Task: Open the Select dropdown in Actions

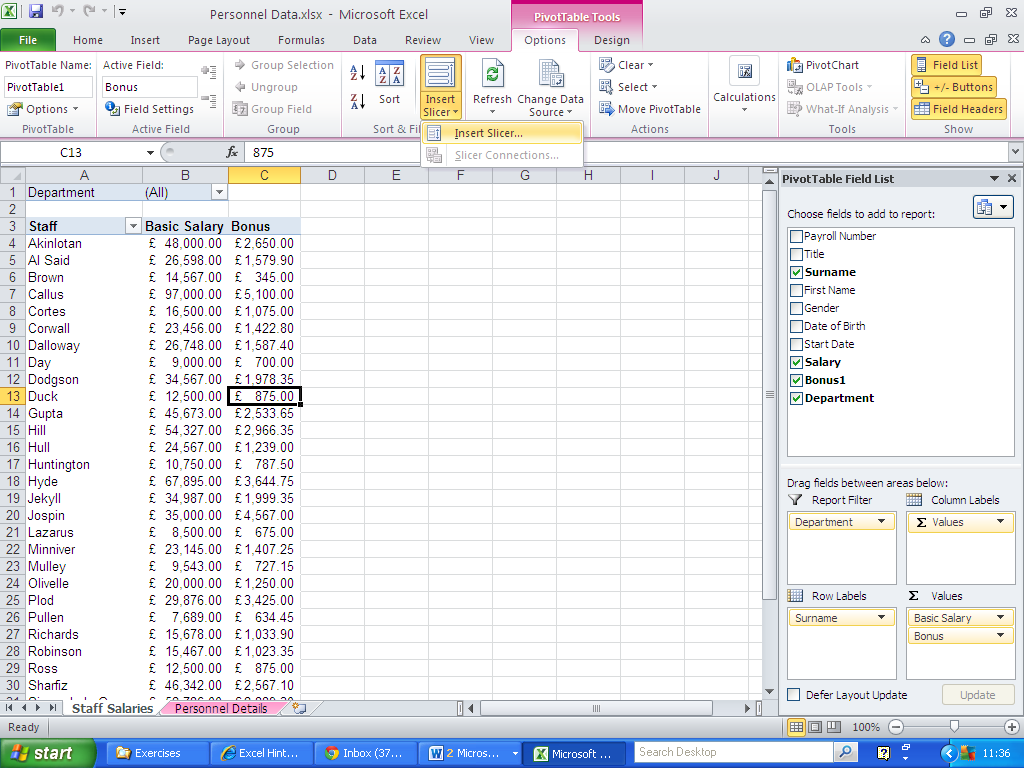Action: (x=628, y=87)
